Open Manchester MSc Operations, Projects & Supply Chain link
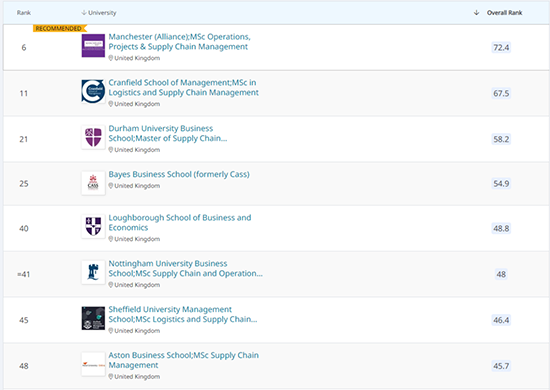The height and width of the screenshot is (390, 550). (179, 42)
